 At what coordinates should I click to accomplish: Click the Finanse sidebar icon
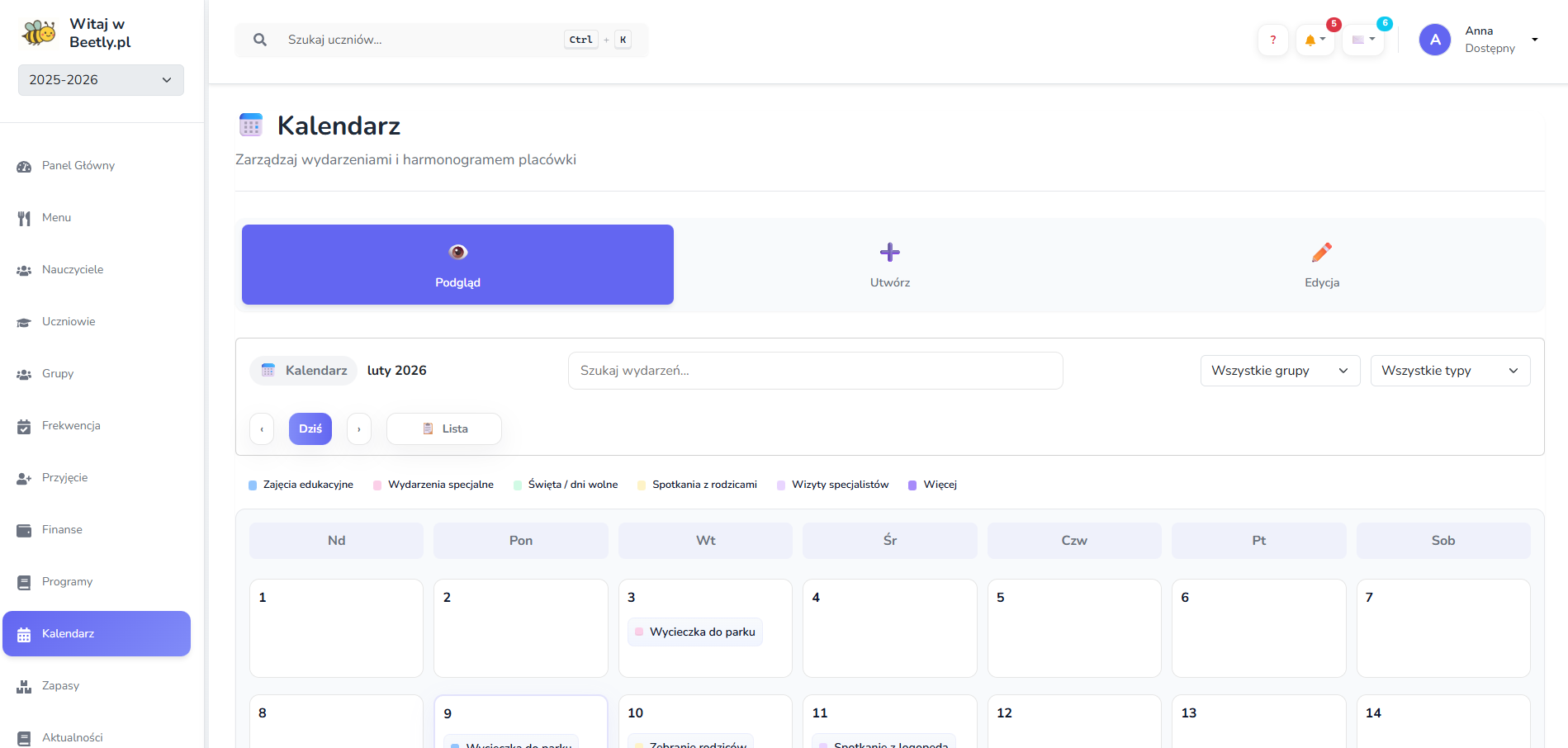click(24, 530)
